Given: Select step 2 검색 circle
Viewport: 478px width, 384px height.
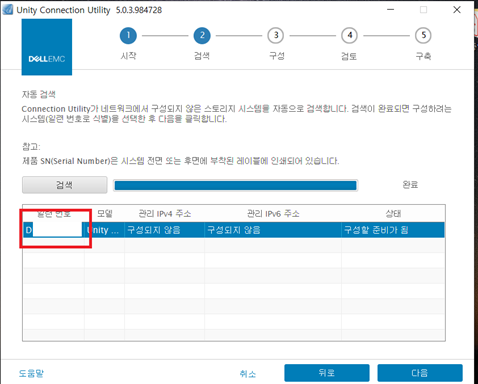Looking at the screenshot, I should pos(202,35).
